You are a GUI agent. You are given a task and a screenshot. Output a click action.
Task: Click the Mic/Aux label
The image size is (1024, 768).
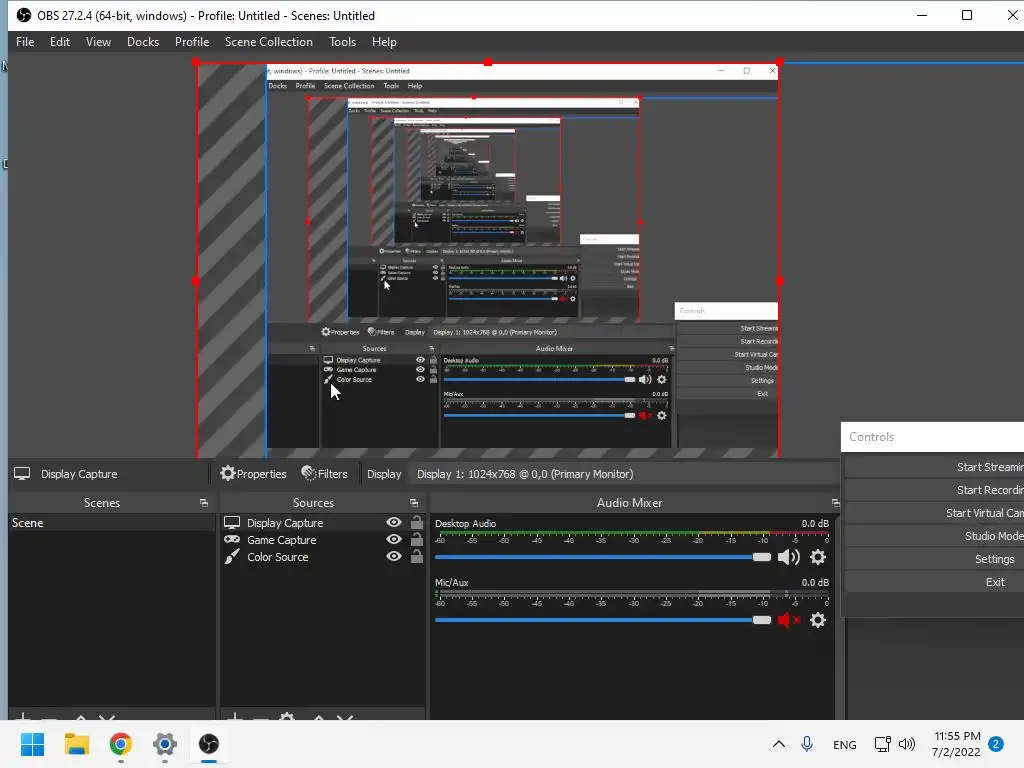point(452,582)
